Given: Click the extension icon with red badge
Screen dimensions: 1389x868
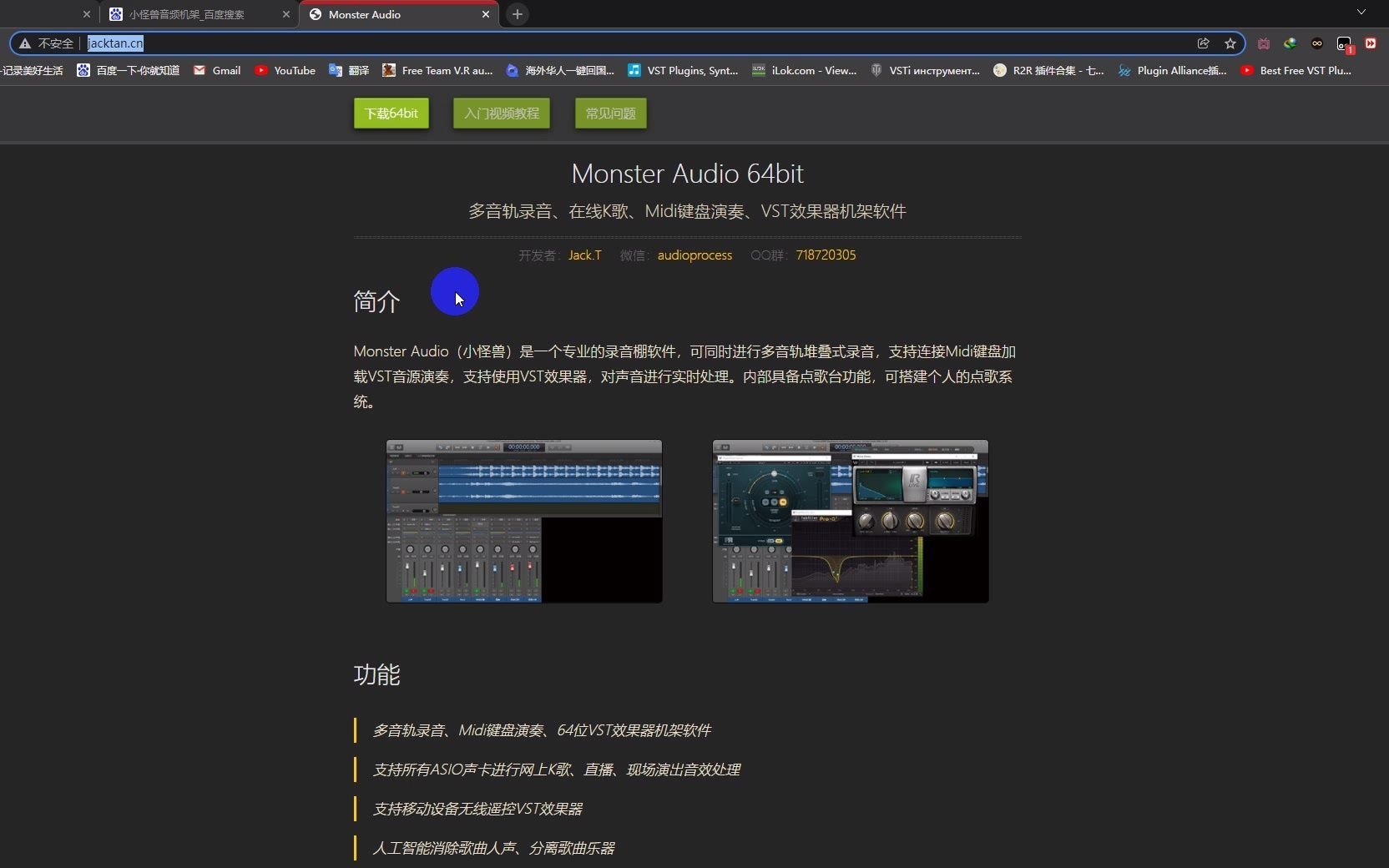Looking at the screenshot, I should [1344, 44].
